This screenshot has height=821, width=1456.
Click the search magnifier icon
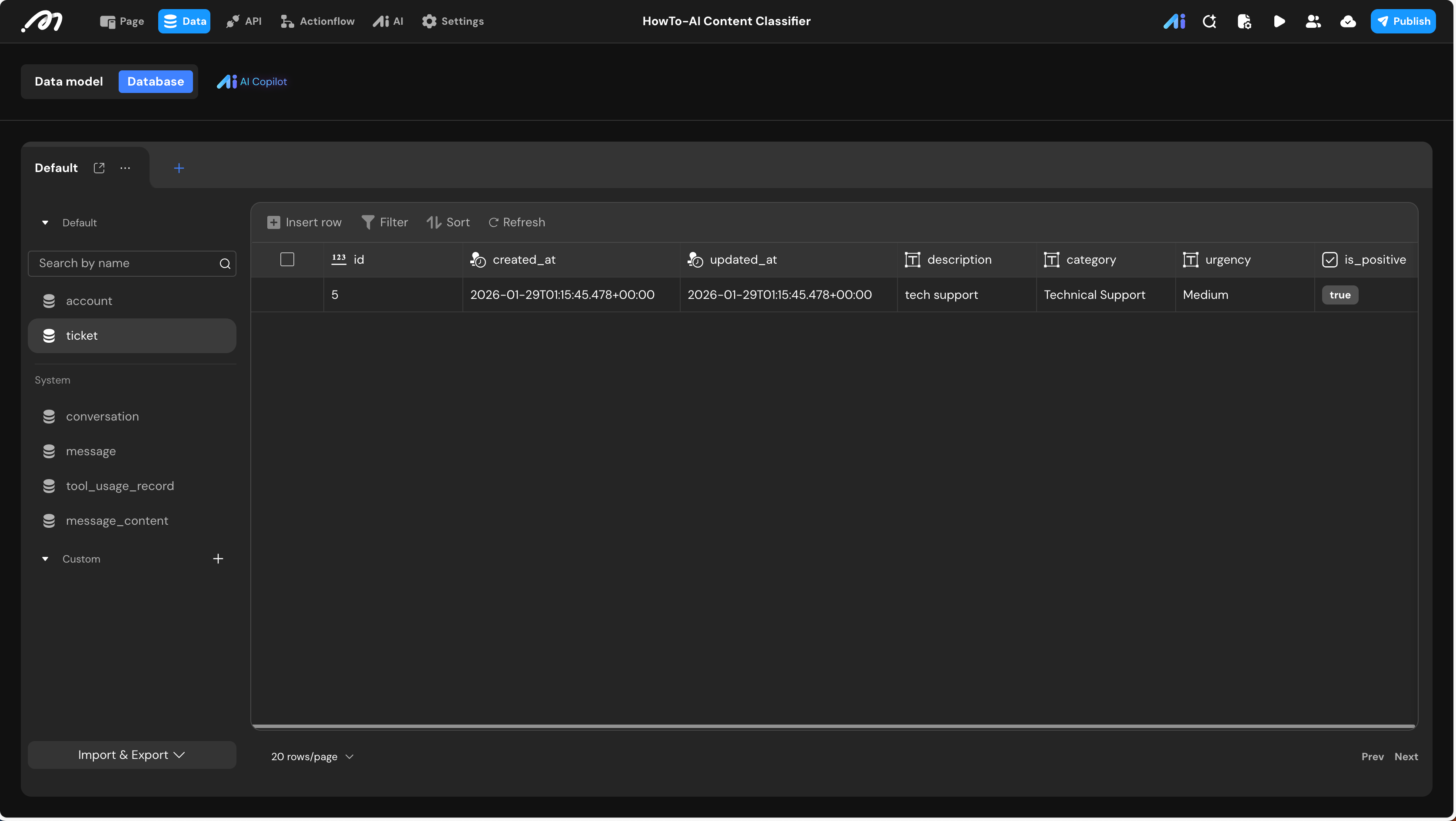tap(224, 264)
